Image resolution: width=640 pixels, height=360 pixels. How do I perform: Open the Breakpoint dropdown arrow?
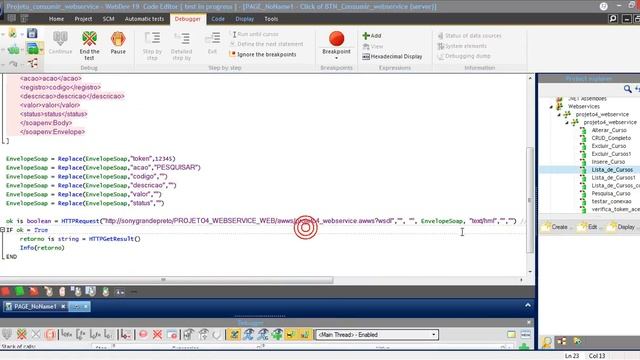click(336, 58)
